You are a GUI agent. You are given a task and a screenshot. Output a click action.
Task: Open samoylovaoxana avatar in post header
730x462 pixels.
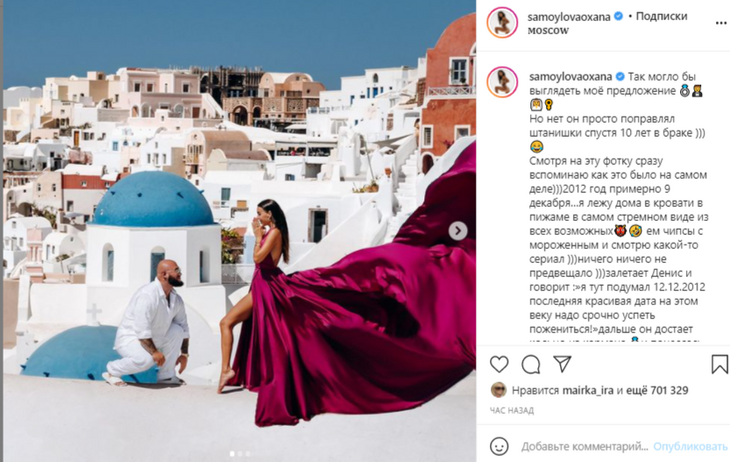[x=502, y=23]
